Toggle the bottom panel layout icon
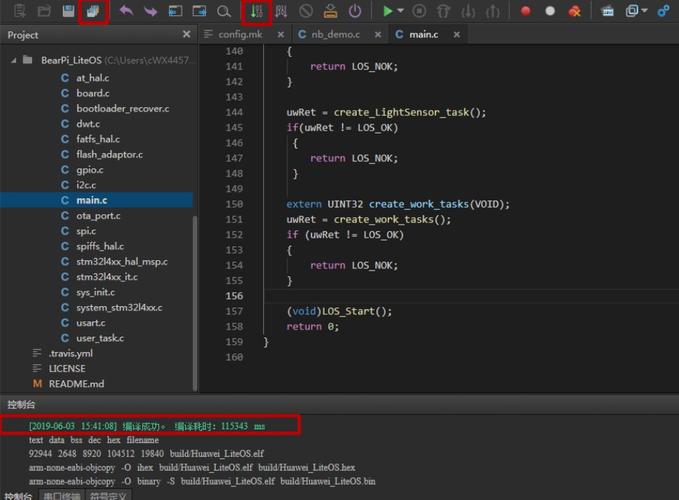Viewport: 679px width, 500px height. (x=199, y=11)
